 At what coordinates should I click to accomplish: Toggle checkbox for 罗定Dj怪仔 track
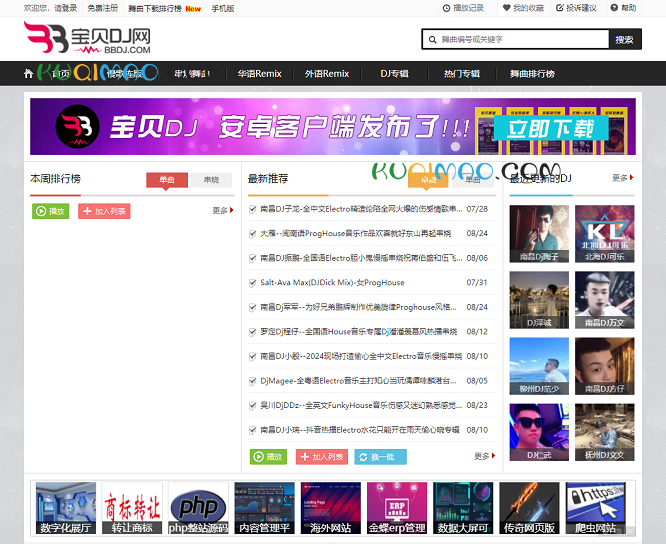click(253, 332)
